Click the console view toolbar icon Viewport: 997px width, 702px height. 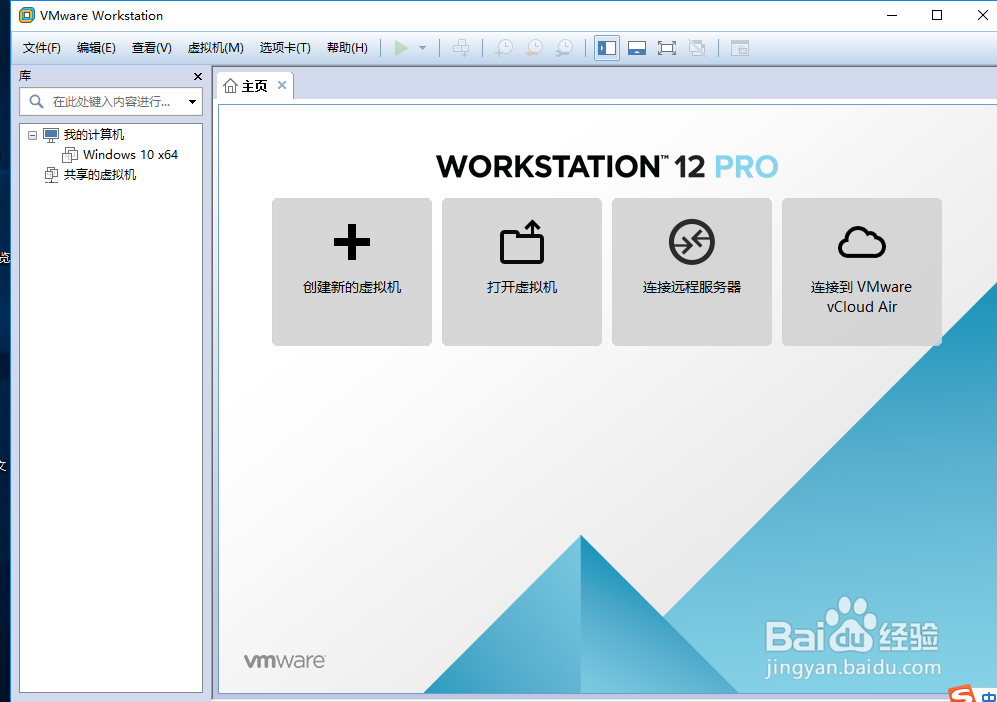[739, 48]
